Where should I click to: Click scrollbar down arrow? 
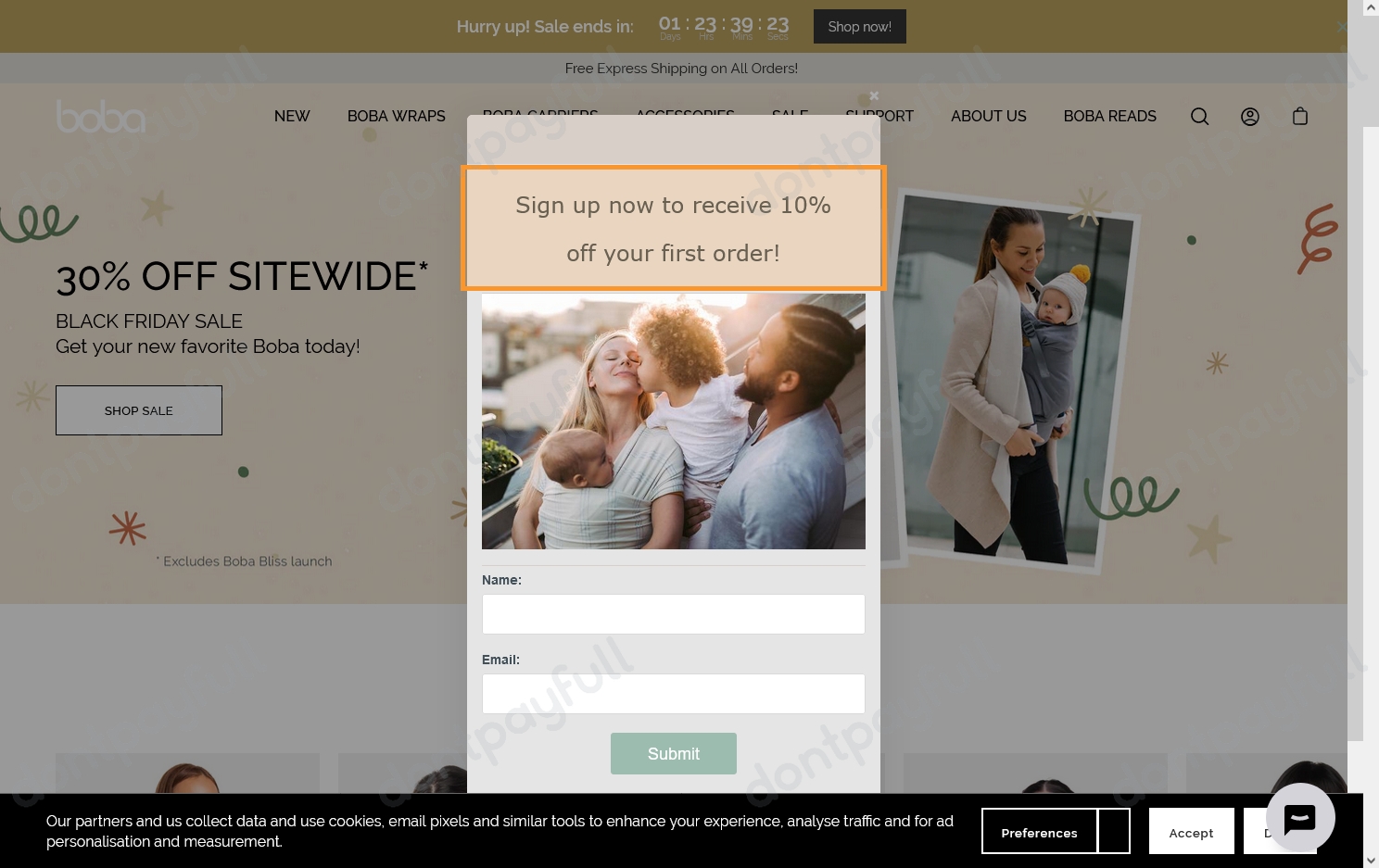[1371, 860]
